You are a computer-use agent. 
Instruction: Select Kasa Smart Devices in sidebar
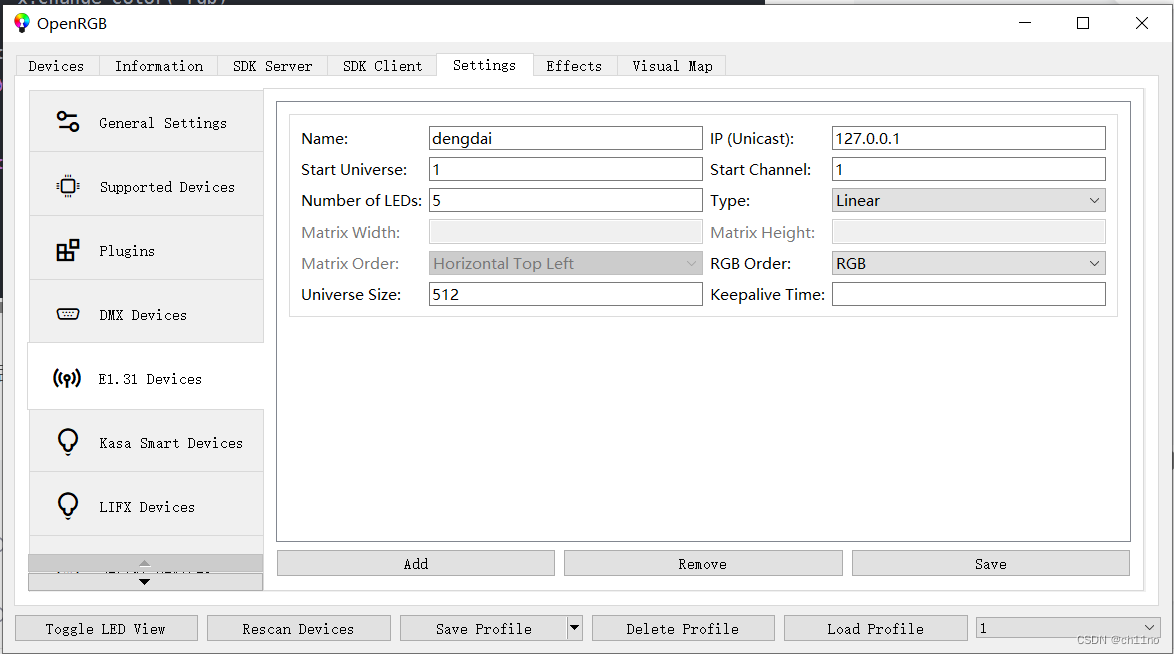[x=146, y=442]
